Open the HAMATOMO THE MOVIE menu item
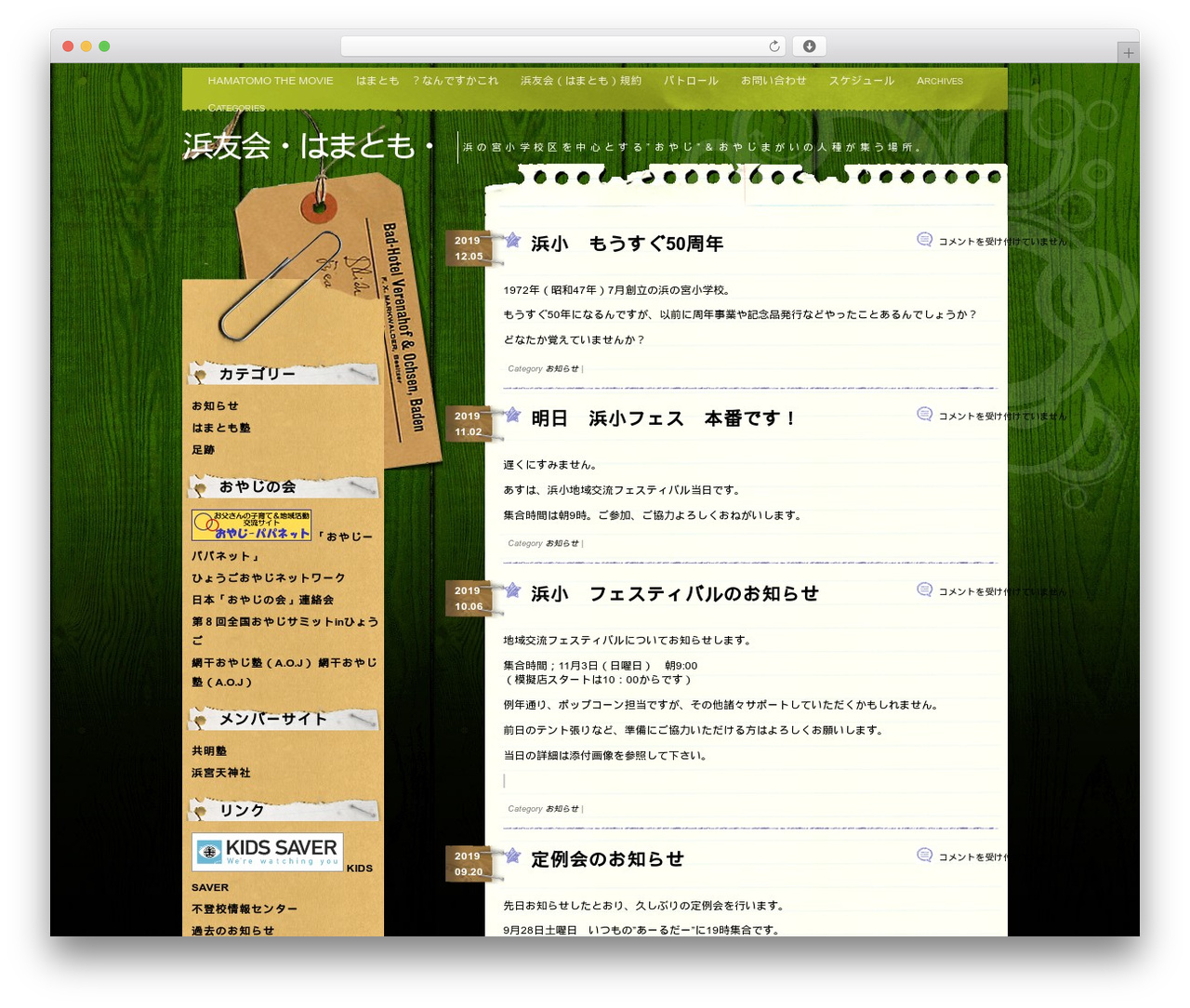 [271, 81]
